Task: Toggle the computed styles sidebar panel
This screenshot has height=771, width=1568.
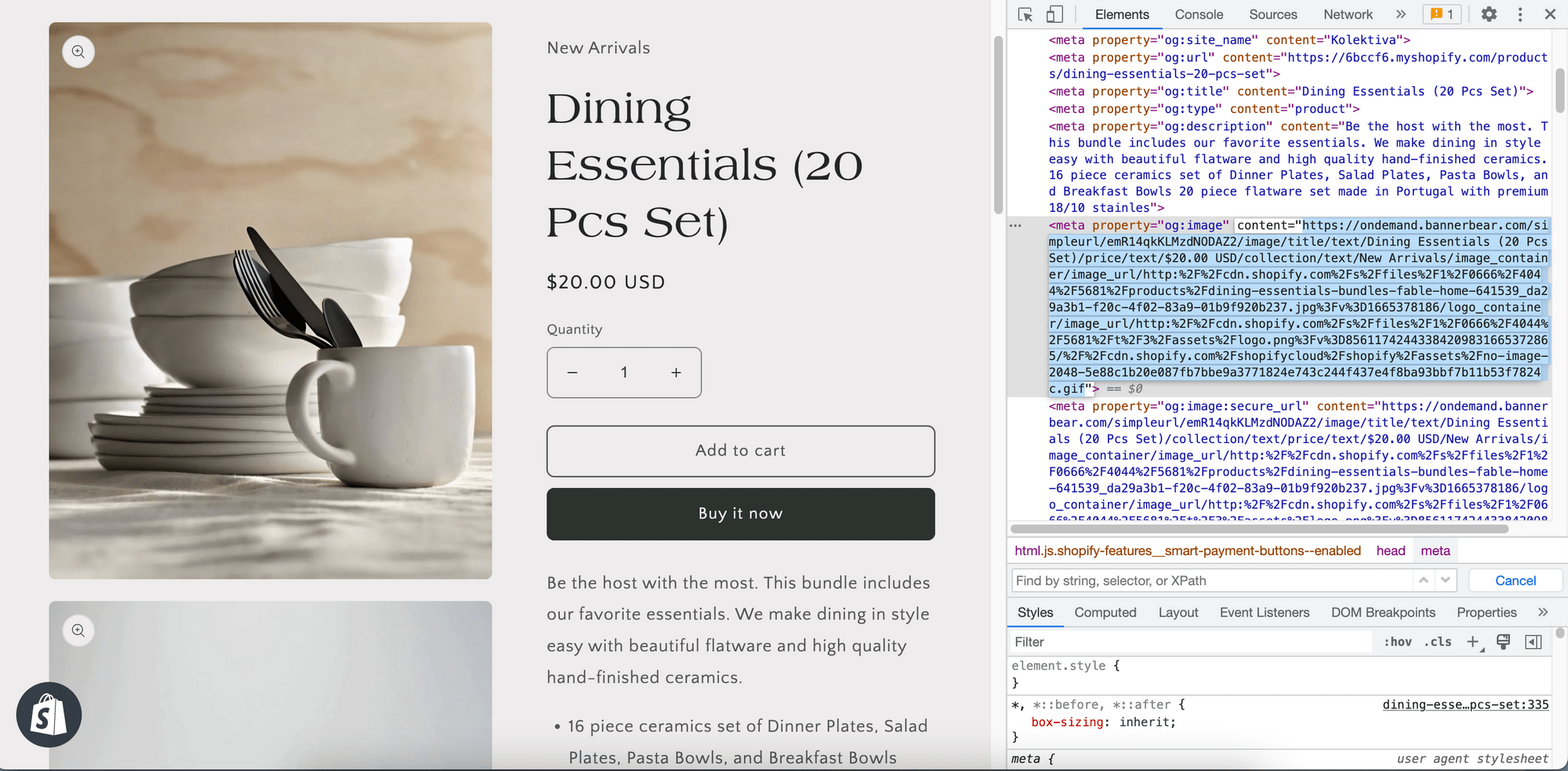Action: coord(1534,642)
